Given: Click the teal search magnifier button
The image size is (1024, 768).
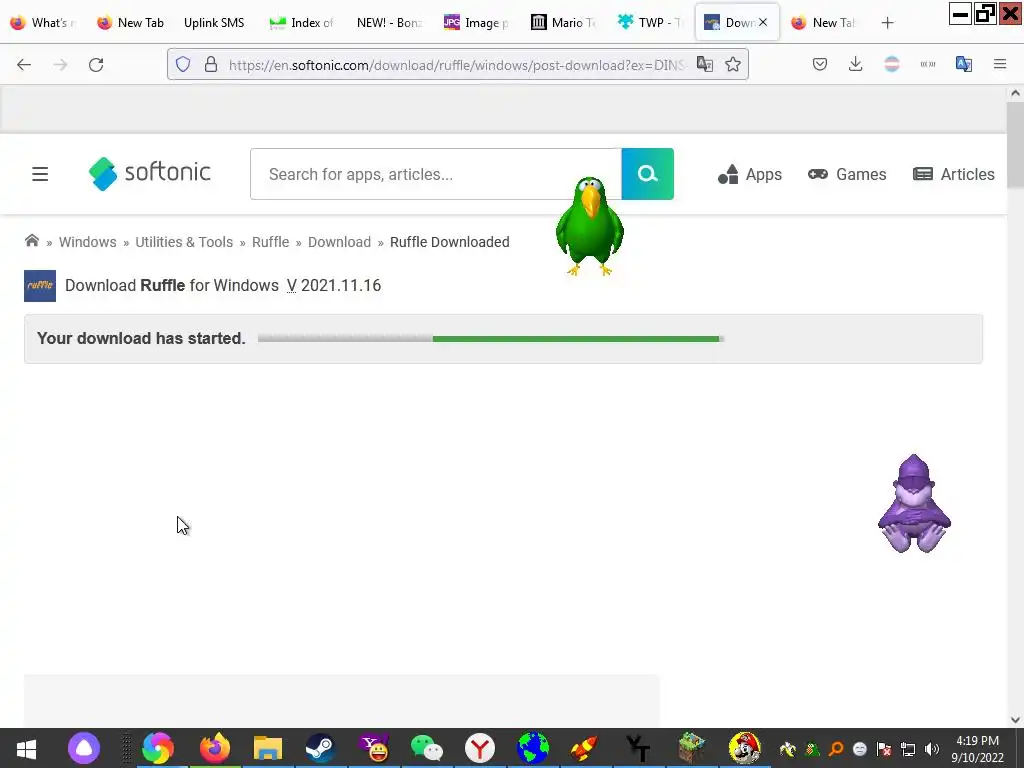Looking at the screenshot, I should (647, 174).
